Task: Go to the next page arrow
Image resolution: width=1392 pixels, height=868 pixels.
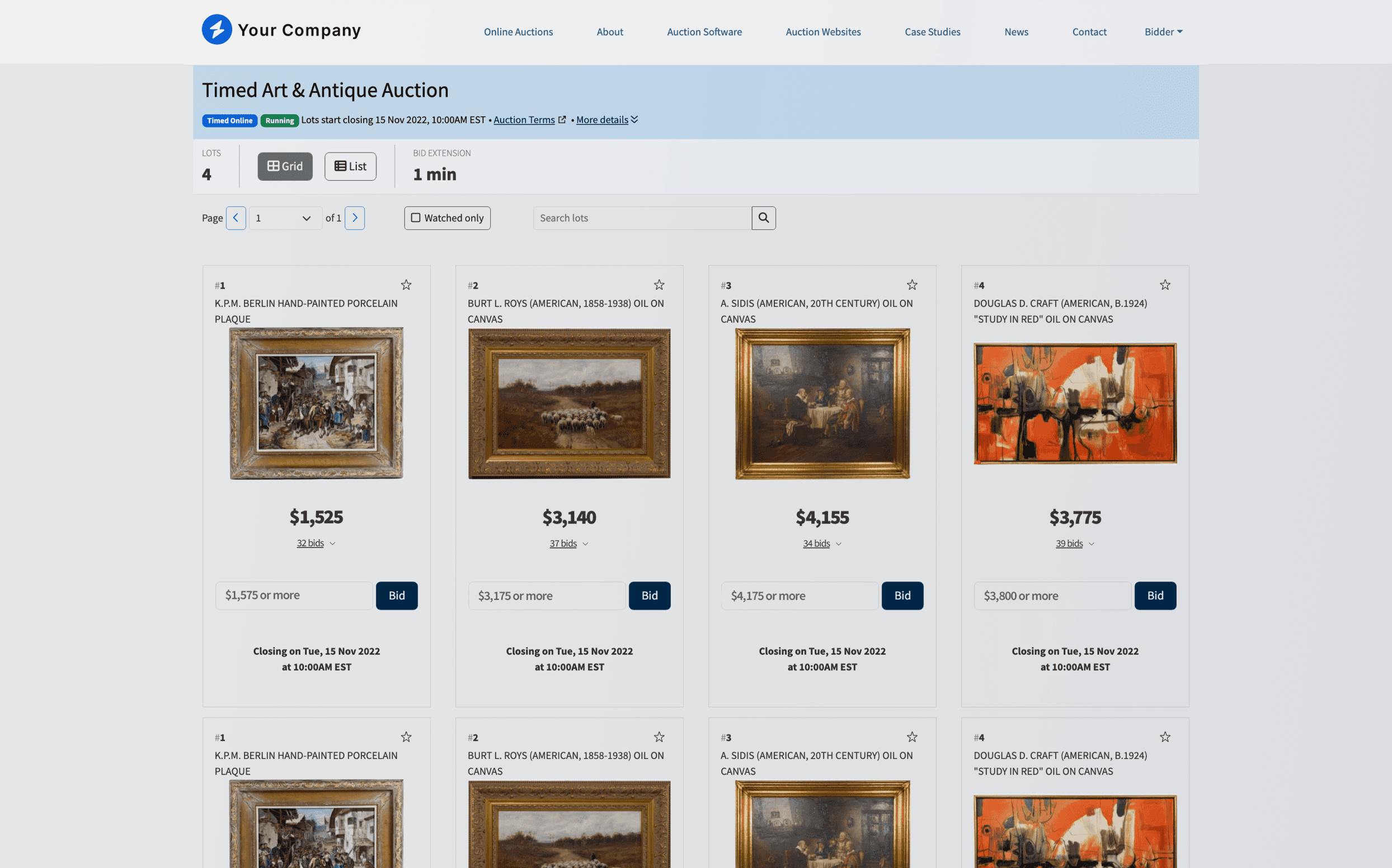Action: 354,218
